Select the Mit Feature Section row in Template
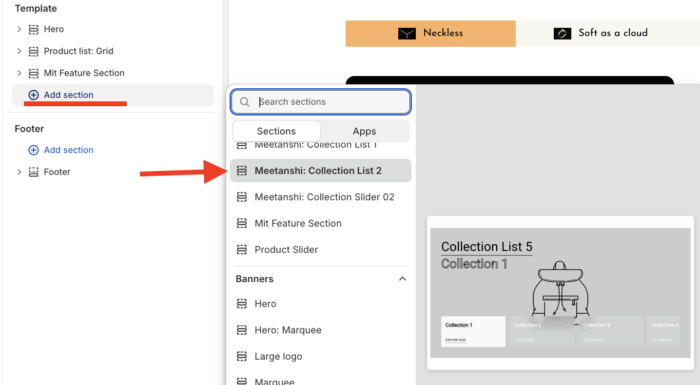 (112, 73)
